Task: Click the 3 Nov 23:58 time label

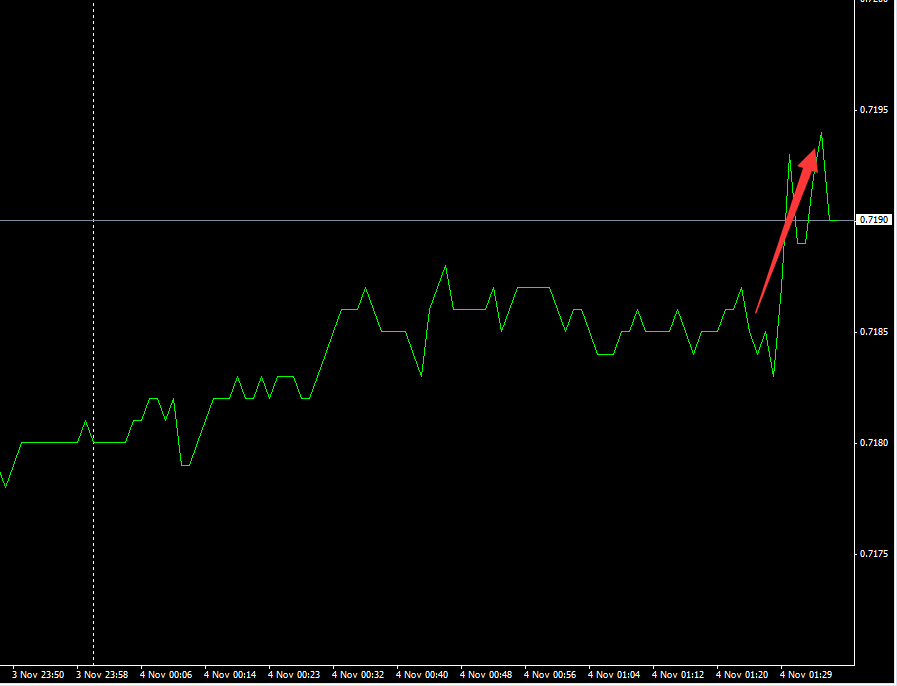Action: pos(102,675)
